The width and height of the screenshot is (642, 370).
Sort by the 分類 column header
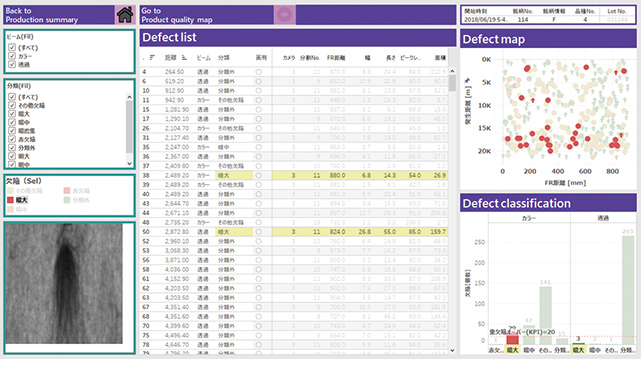pyautogui.click(x=224, y=58)
